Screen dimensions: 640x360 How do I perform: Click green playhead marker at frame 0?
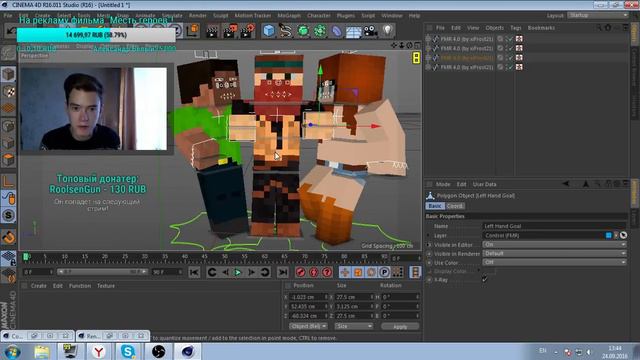click(26, 256)
